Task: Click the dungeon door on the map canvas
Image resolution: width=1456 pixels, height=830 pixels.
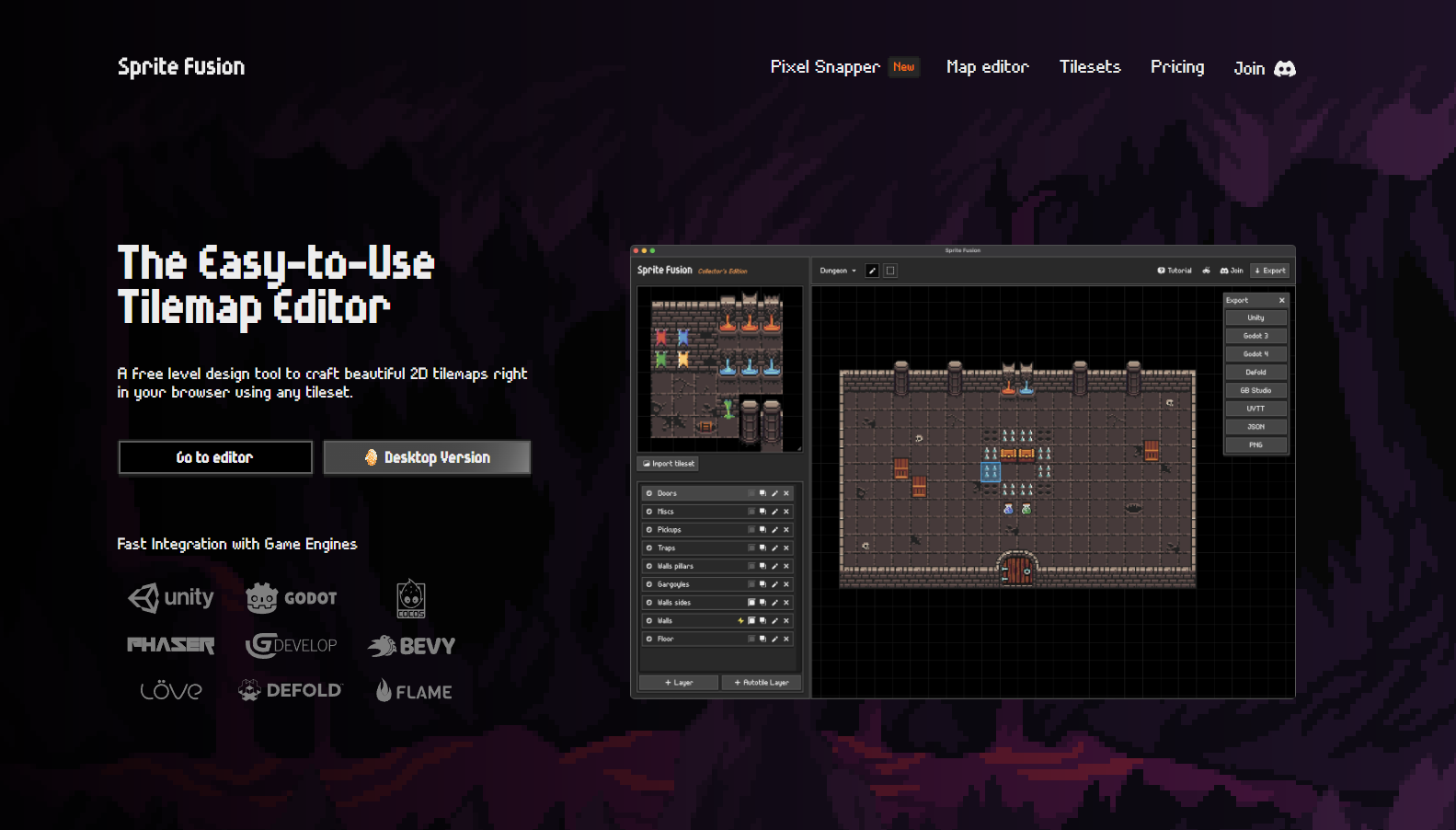Action: point(1017,568)
